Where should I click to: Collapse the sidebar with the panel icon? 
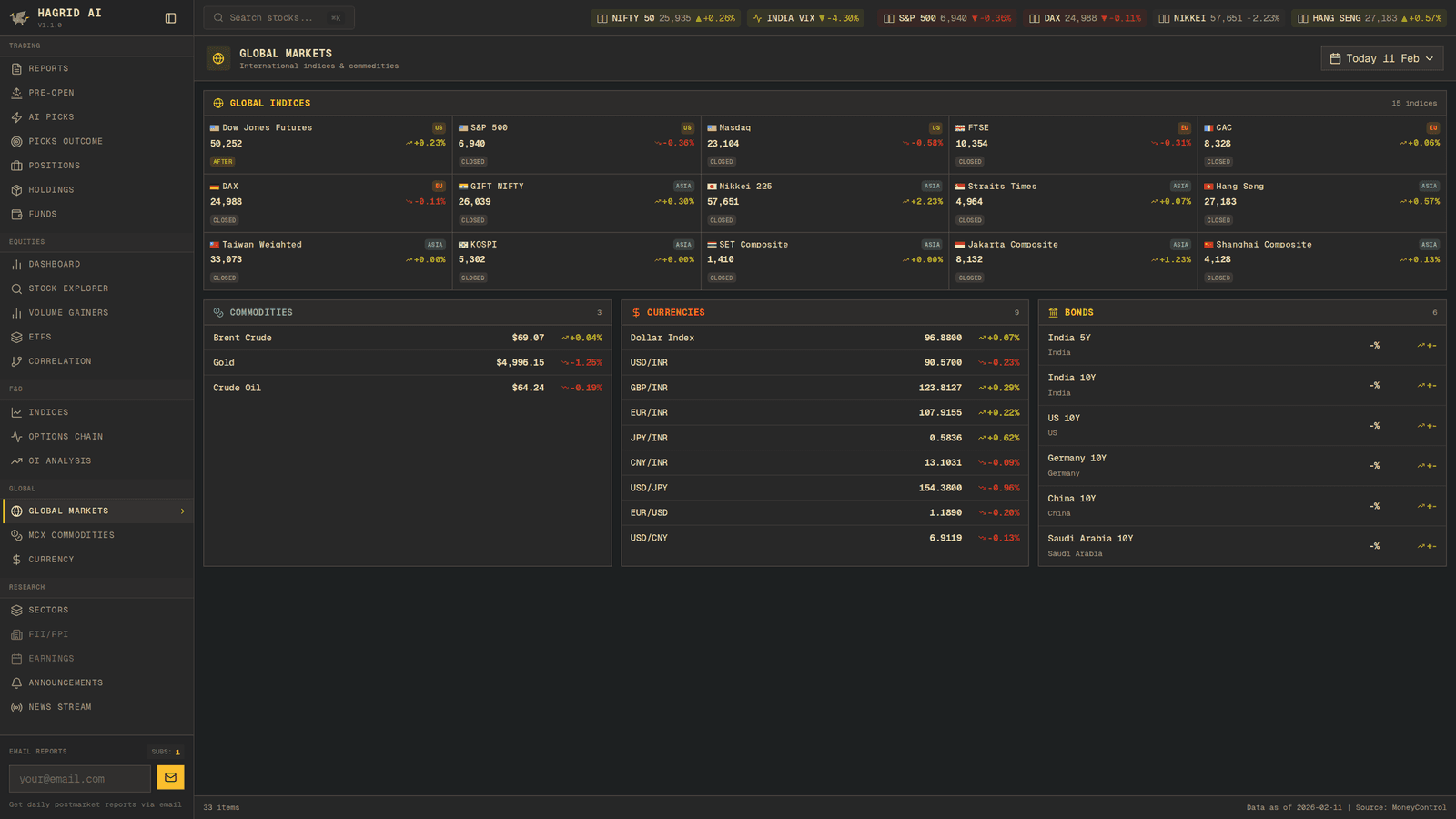point(170,18)
